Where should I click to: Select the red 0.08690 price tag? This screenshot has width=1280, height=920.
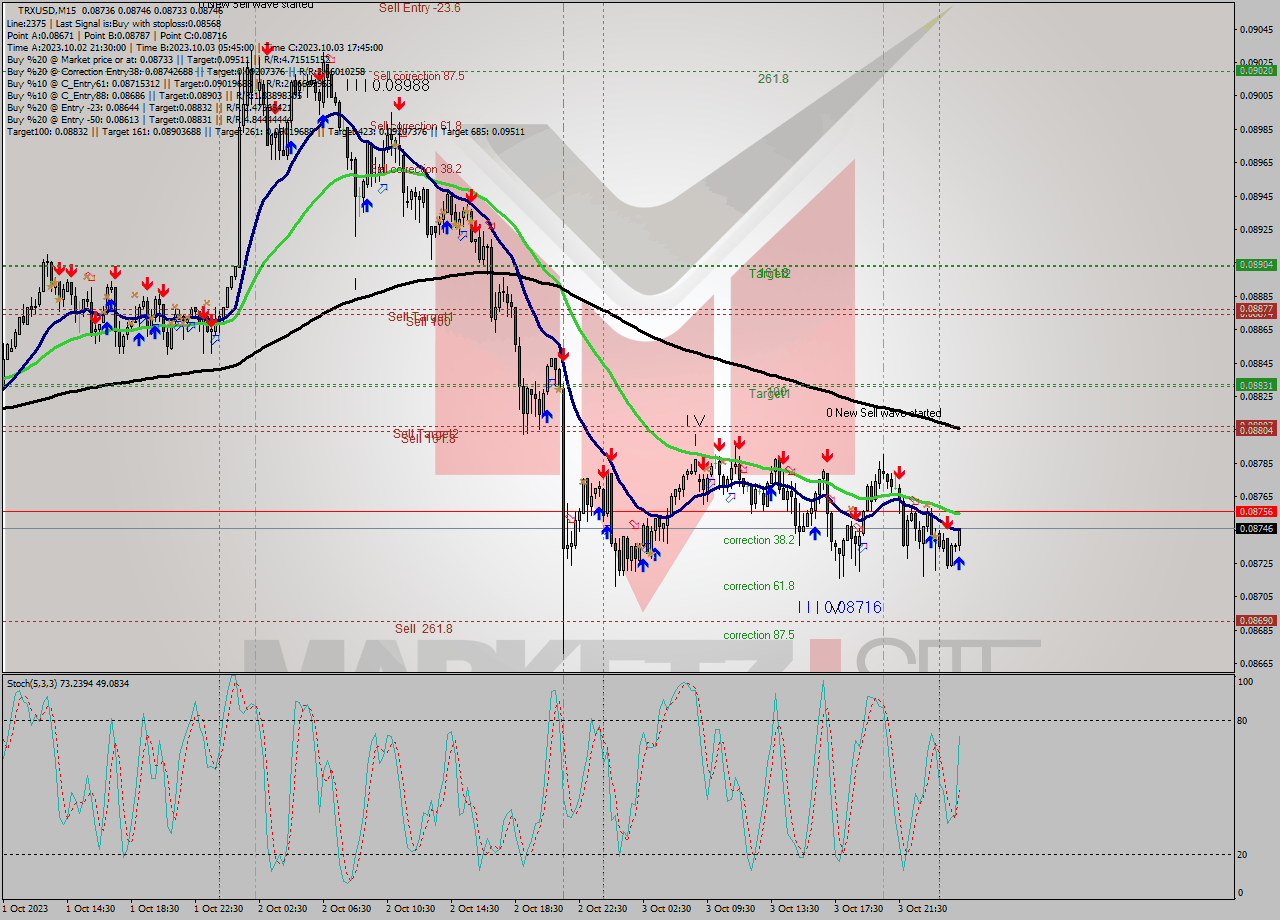[1256, 620]
